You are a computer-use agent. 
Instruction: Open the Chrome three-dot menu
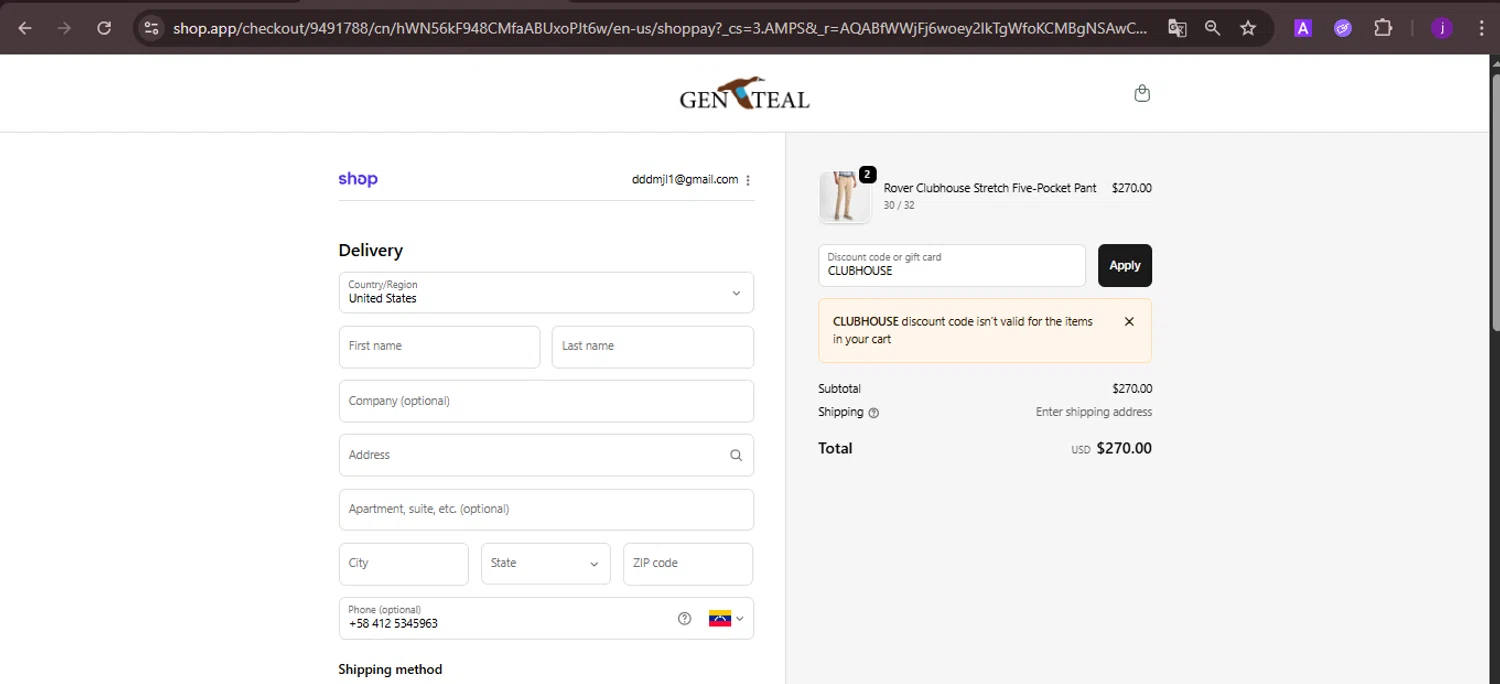point(1480,28)
